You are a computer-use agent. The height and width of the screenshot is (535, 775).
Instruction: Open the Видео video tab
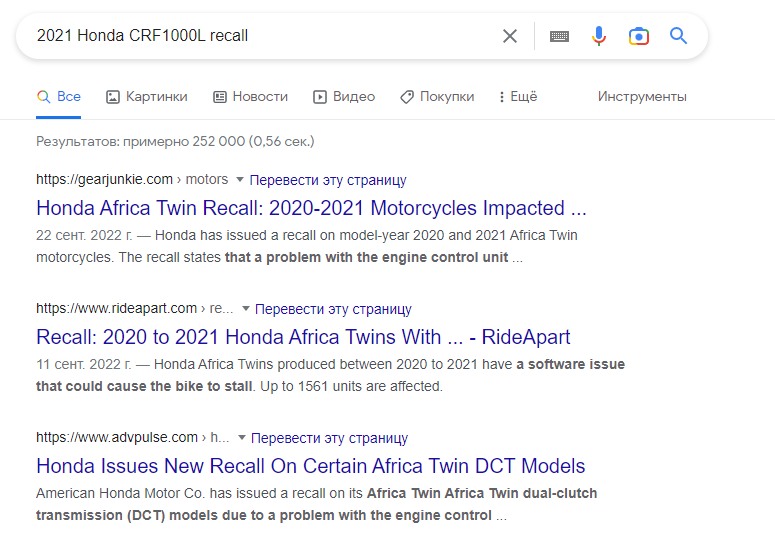[x=344, y=97]
